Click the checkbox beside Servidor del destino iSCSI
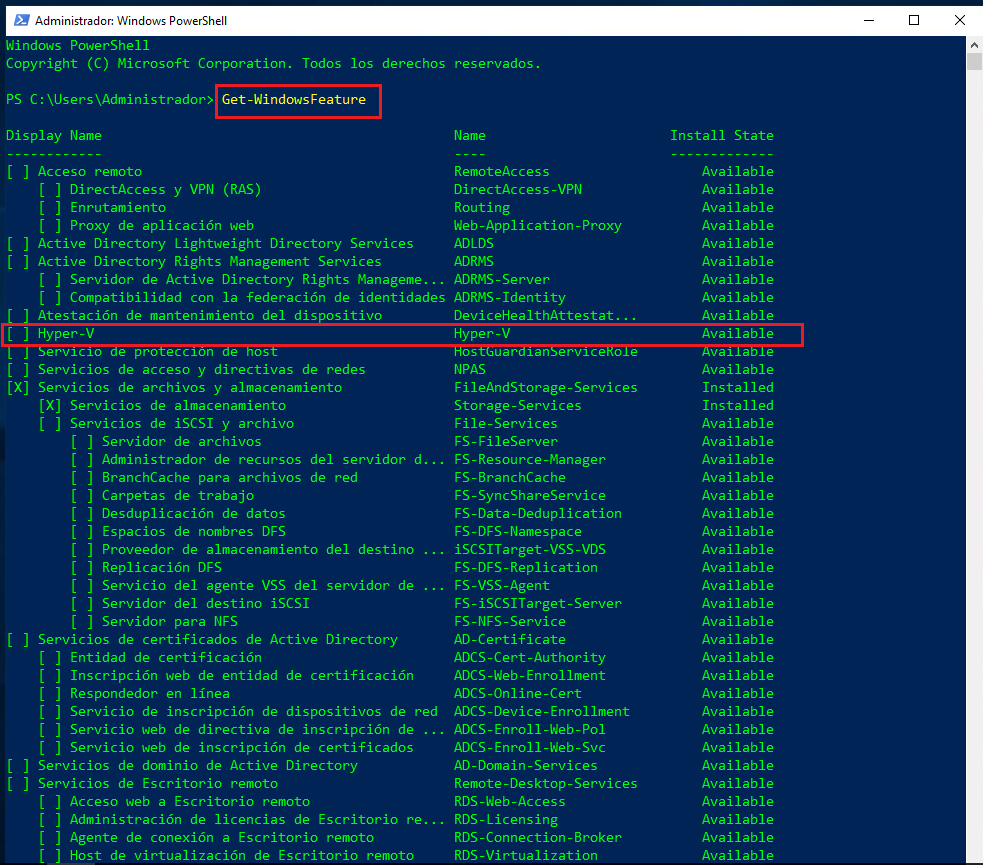This screenshot has width=983, height=865. [81, 603]
